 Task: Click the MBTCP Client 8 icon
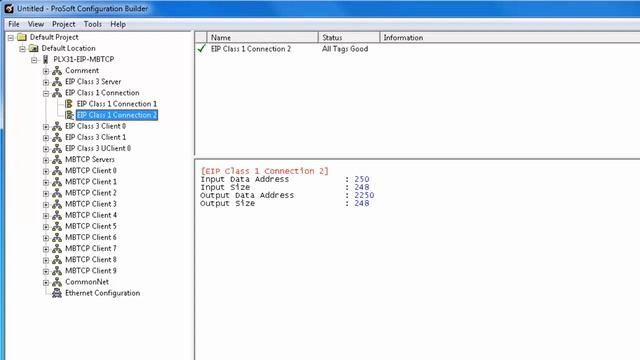point(57,260)
